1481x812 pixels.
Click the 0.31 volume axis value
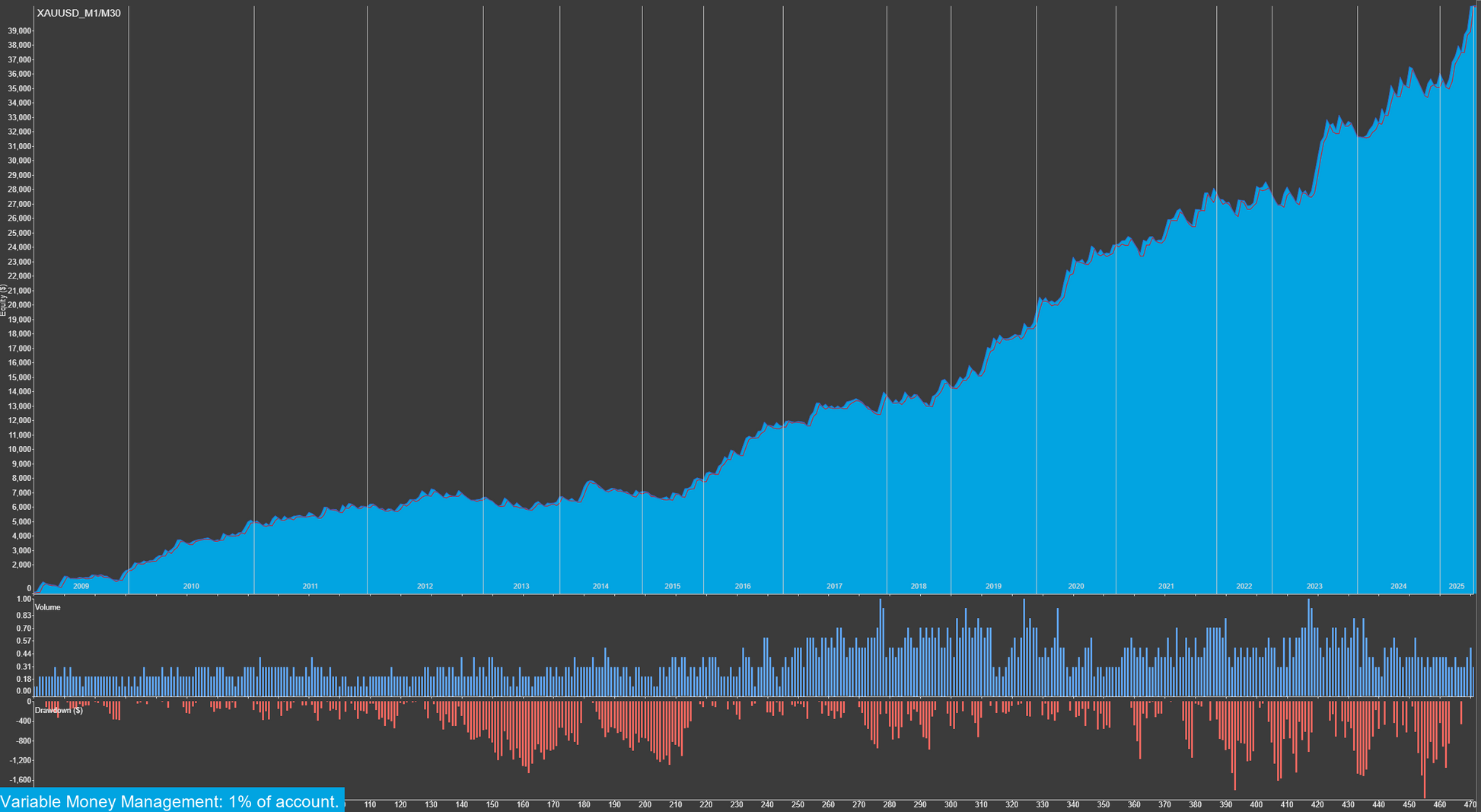[x=24, y=667]
